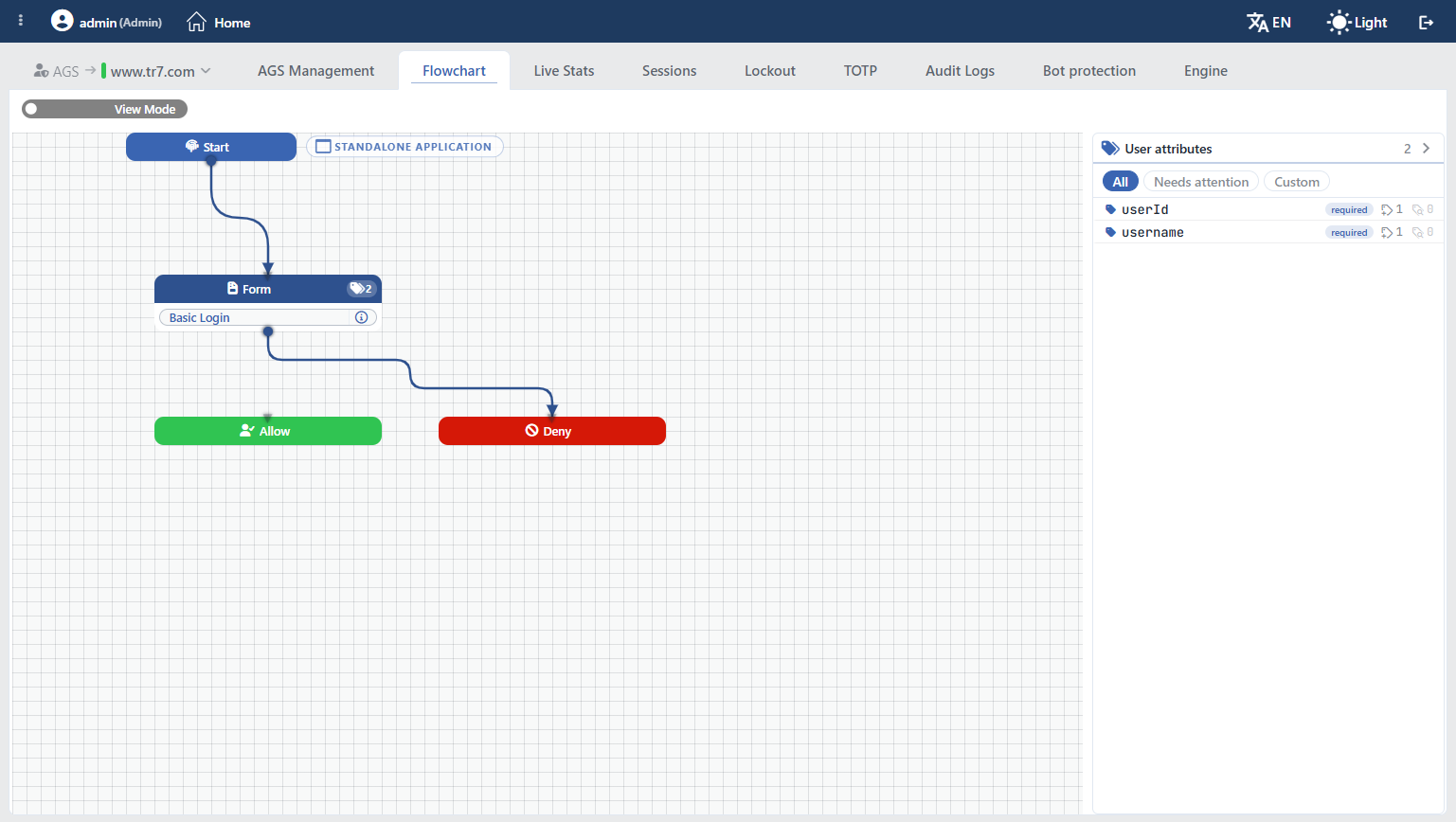Image resolution: width=1456 pixels, height=822 pixels.
Task: Open the www.tr7.com site dropdown
Action: 157,71
